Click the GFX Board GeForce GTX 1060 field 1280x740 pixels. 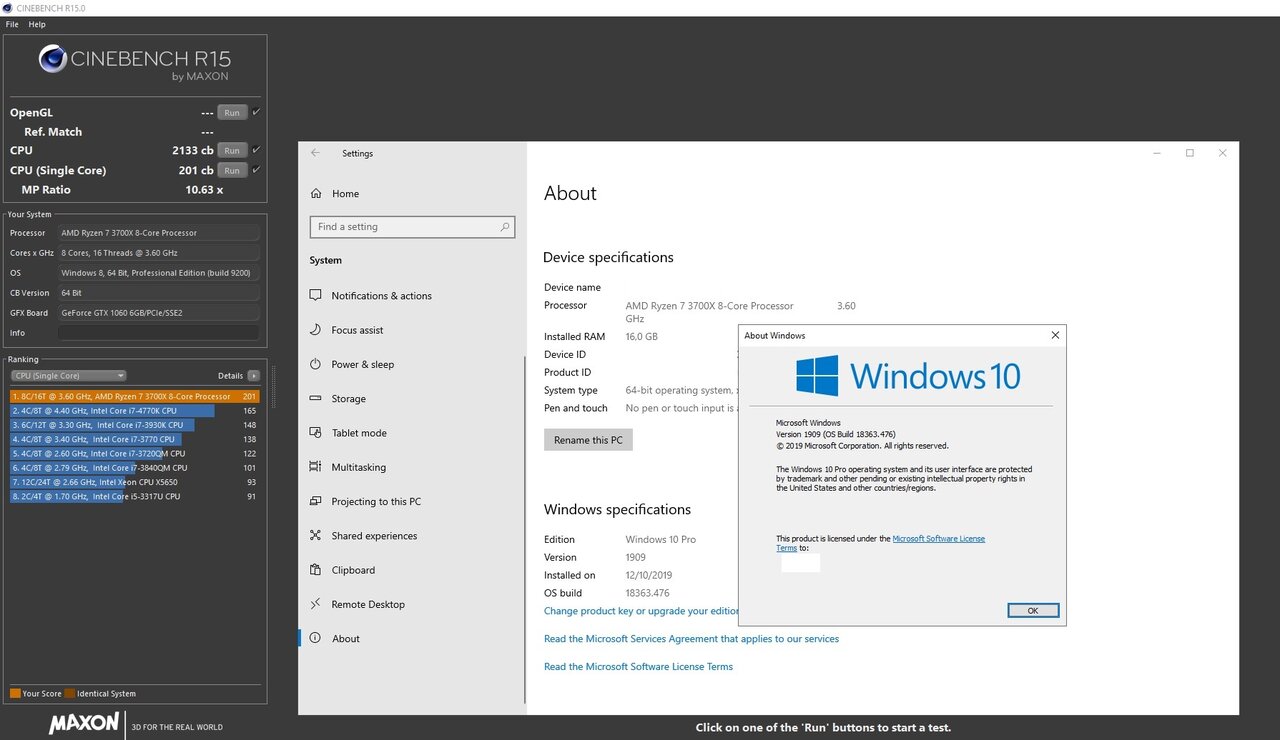[158, 313]
